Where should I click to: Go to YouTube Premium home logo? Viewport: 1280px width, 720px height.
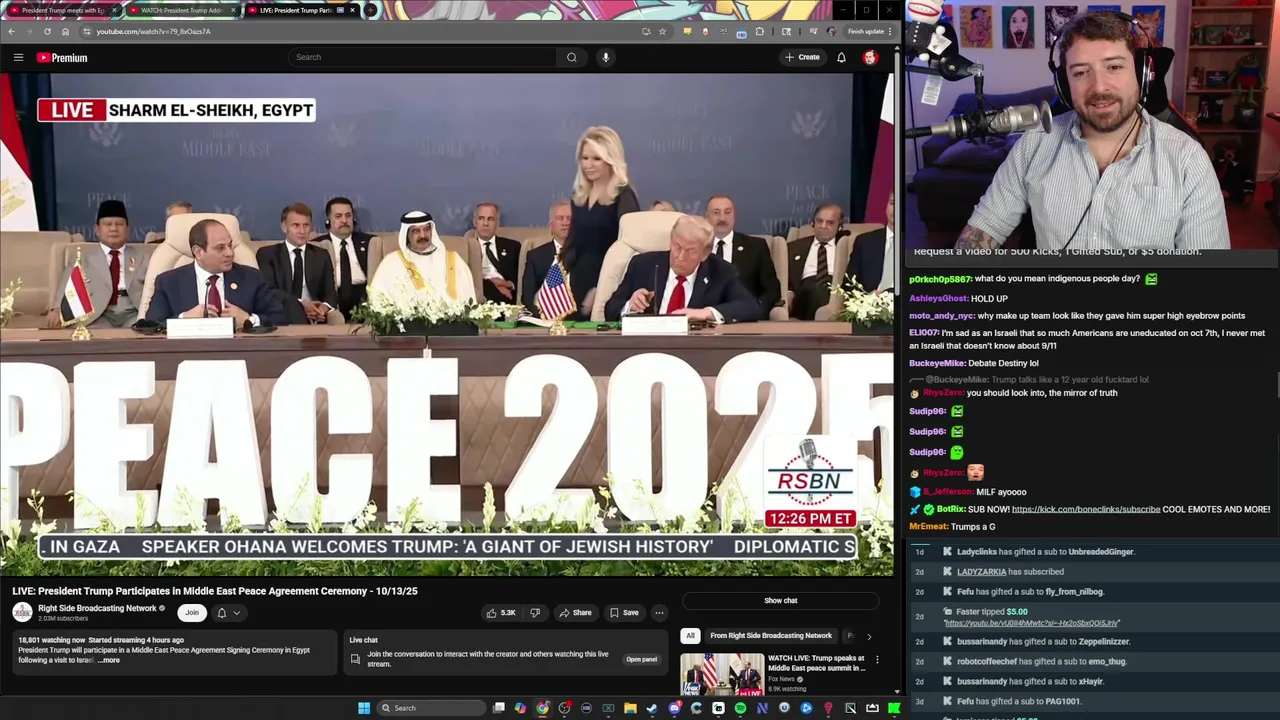(62, 57)
